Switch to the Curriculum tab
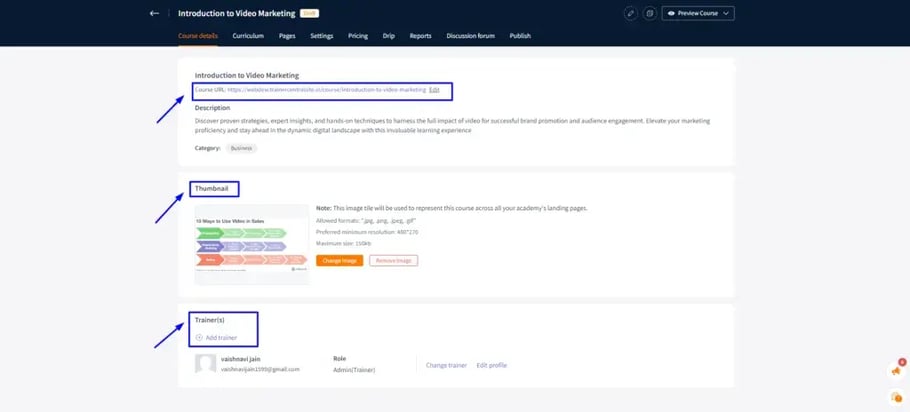This screenshot has width=910, height=412. [x=248, y=36]
